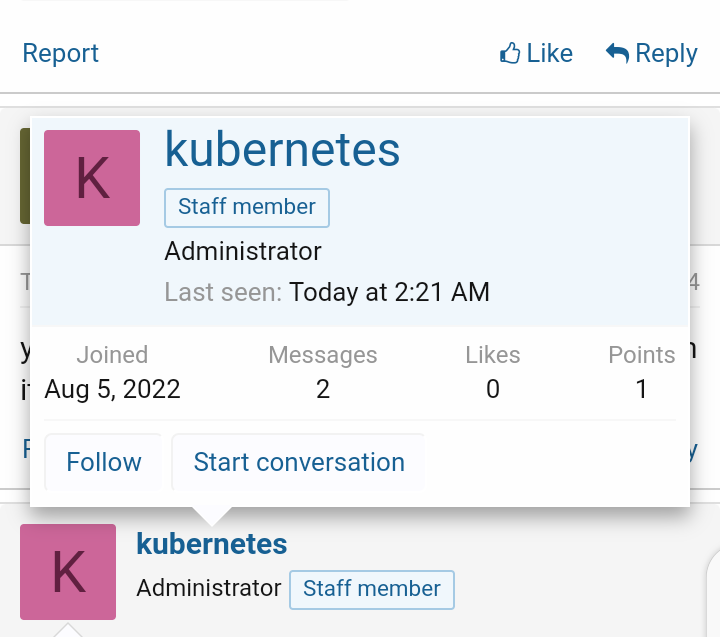This screenshot has height=637, width=720.
Task: Click the thumbs-up Like icon
Action: point(510,53)
